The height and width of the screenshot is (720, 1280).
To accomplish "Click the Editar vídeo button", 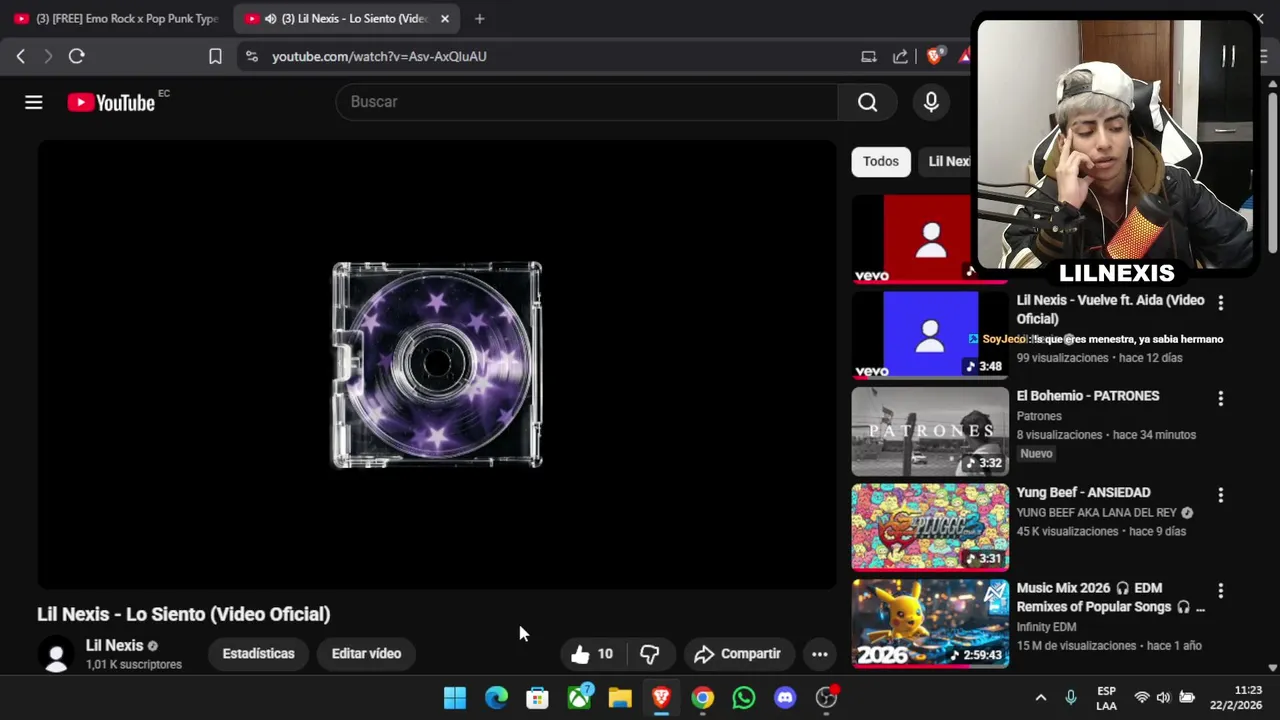I will 367,654.
